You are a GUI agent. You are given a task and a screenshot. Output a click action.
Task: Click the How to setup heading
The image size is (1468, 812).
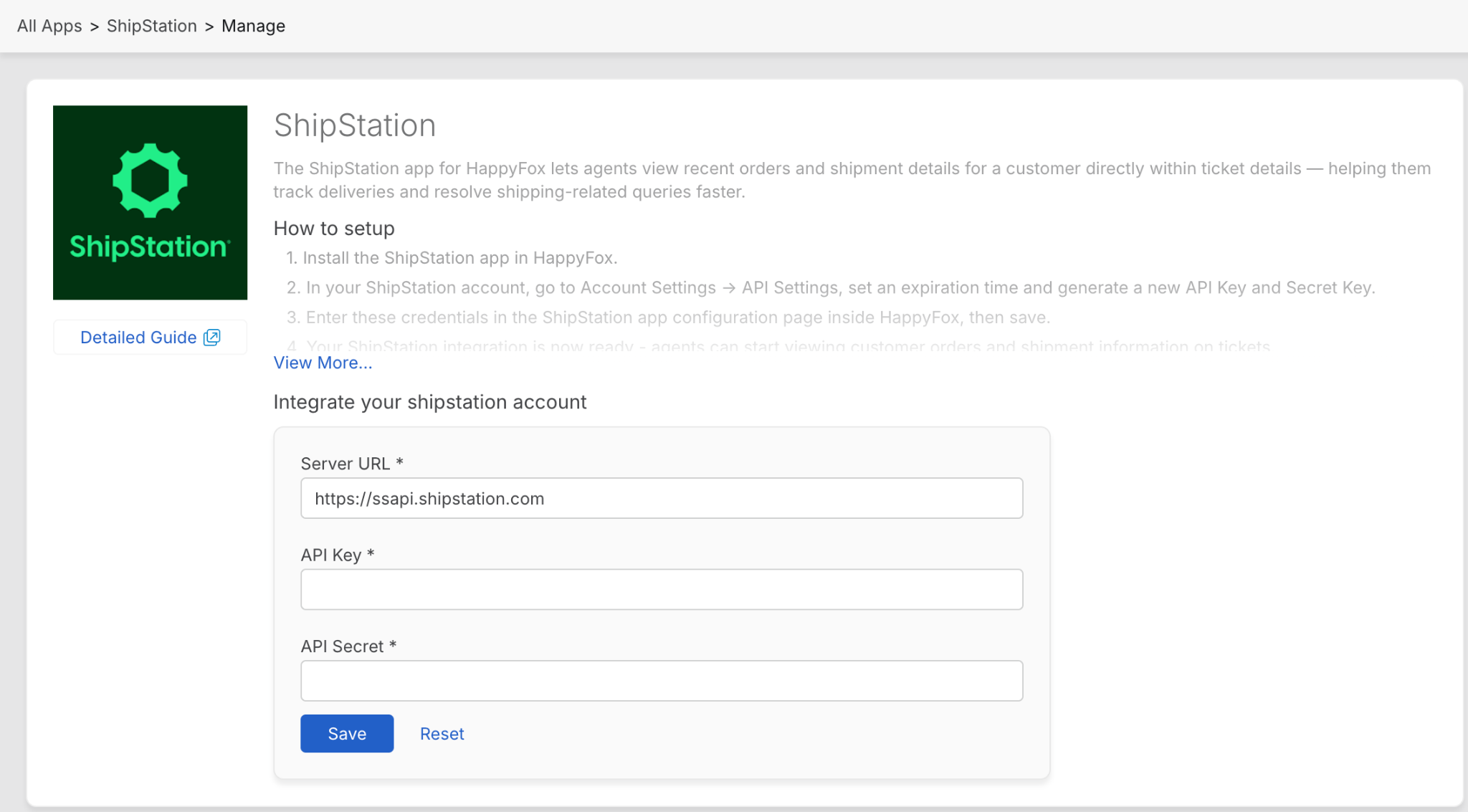(334, 228)
